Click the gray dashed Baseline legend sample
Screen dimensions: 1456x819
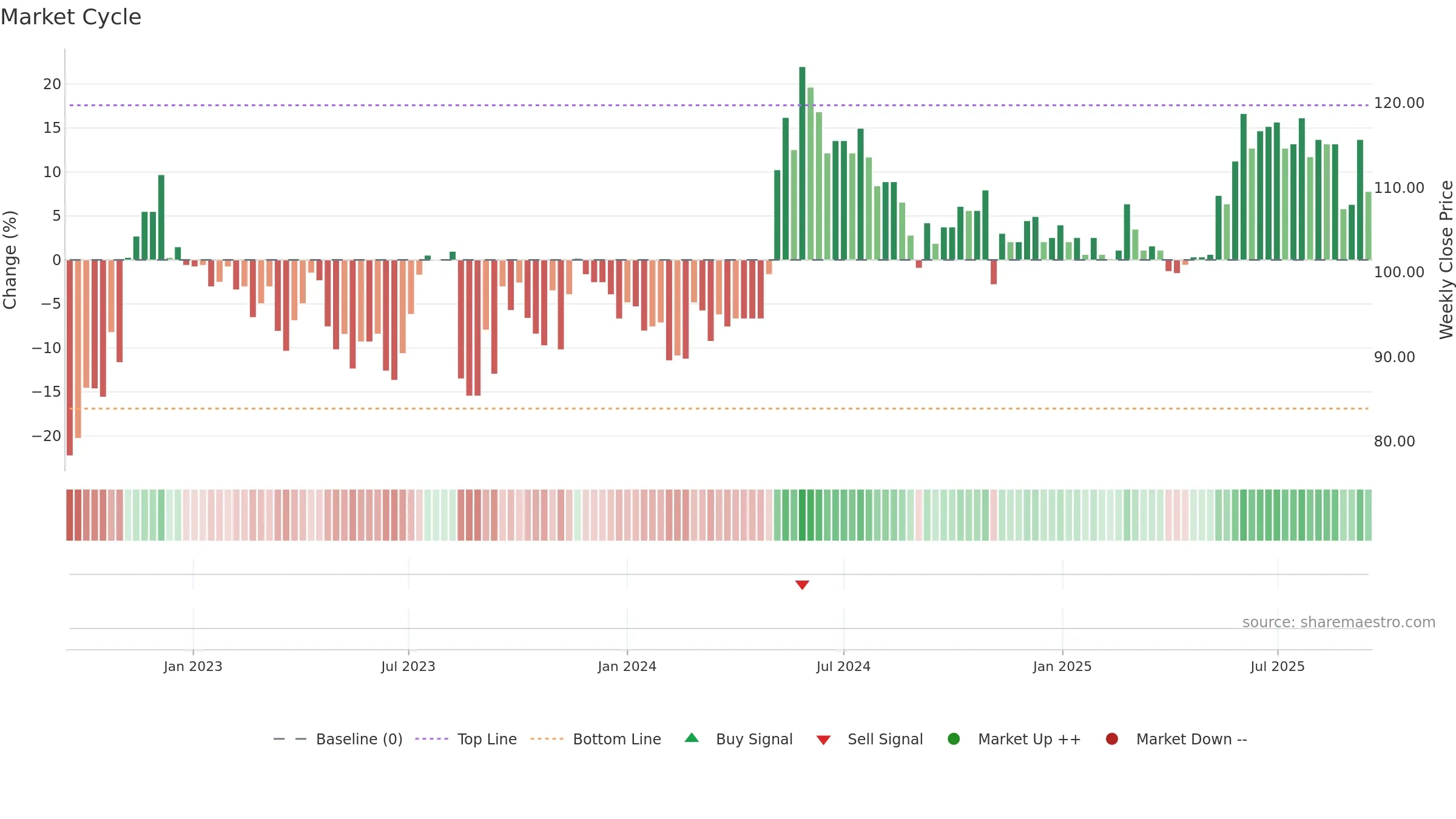(289, 739)
